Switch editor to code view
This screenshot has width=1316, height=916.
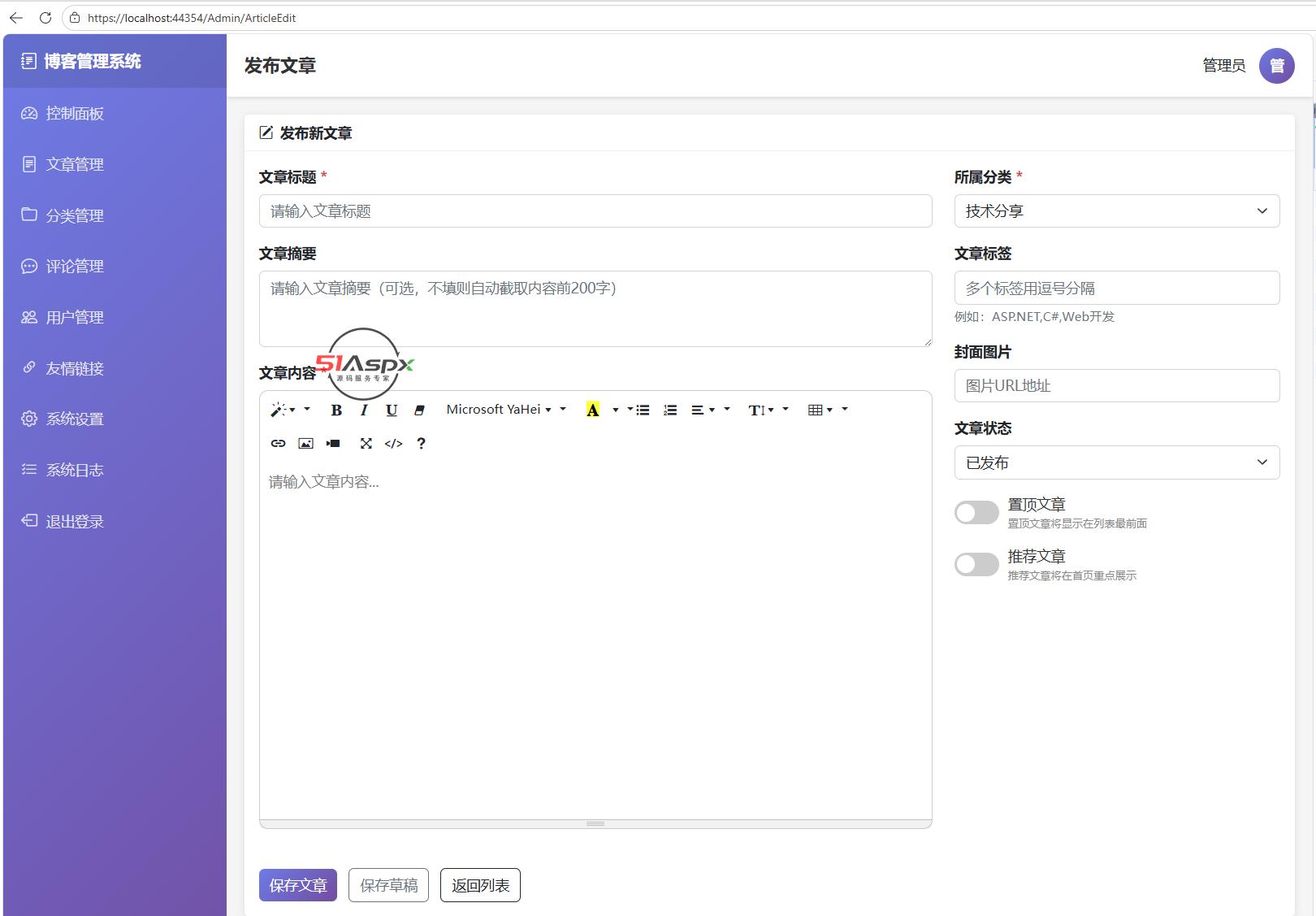click(x=393, y=444)
